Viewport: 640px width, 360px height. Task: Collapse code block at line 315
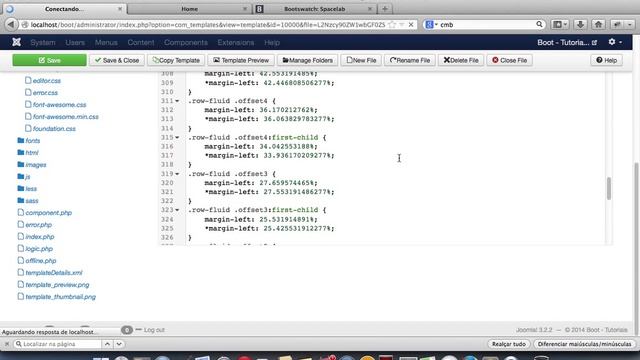pyautogui.click(x=177, y=138)
